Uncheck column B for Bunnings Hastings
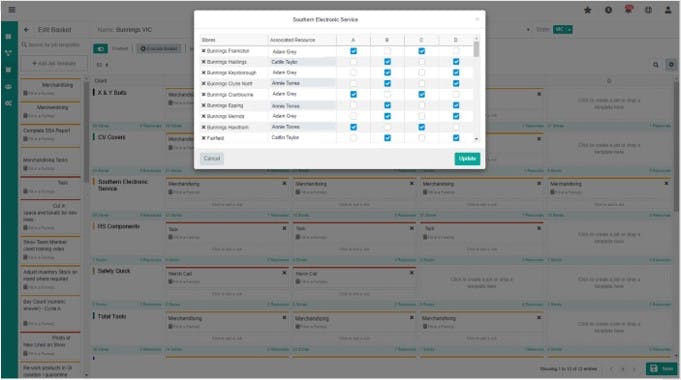 coord(387,62)
